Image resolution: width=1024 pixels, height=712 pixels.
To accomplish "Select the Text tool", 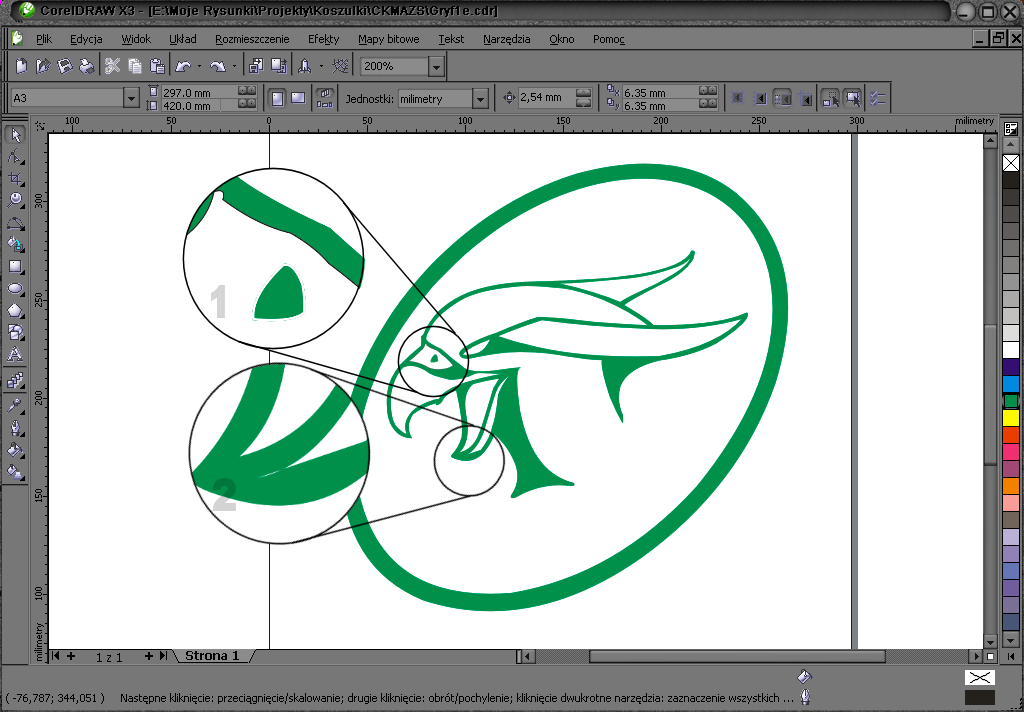I will point(15,354).
